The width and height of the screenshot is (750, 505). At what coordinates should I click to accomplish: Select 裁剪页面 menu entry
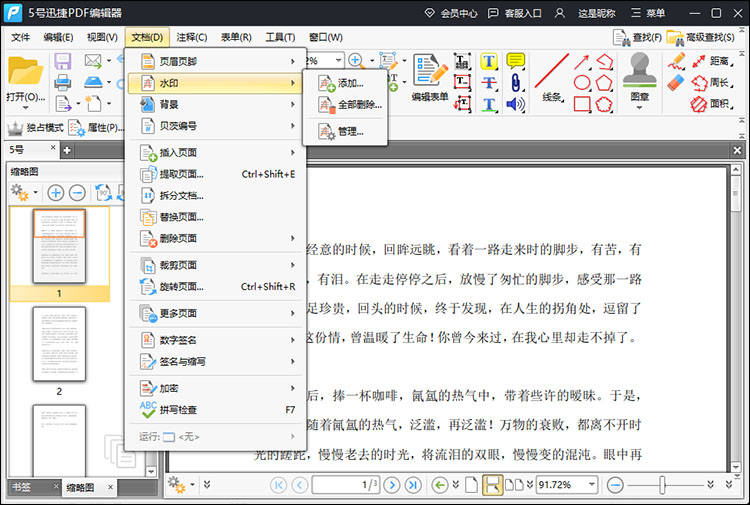(x=217, y=265)
